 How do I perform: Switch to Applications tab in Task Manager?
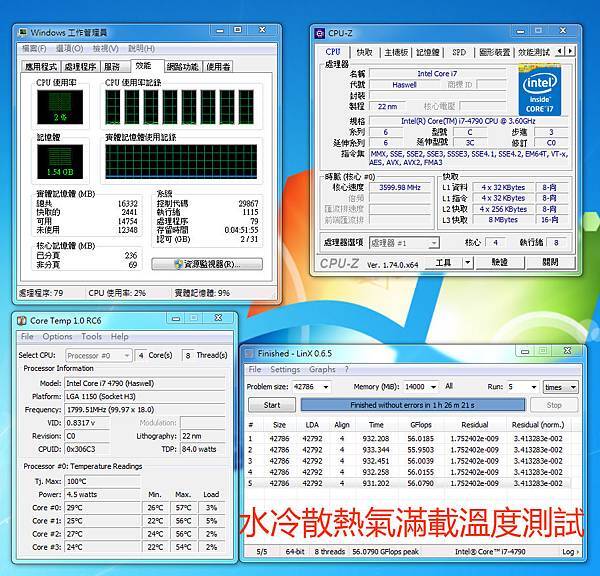(41, 67)
